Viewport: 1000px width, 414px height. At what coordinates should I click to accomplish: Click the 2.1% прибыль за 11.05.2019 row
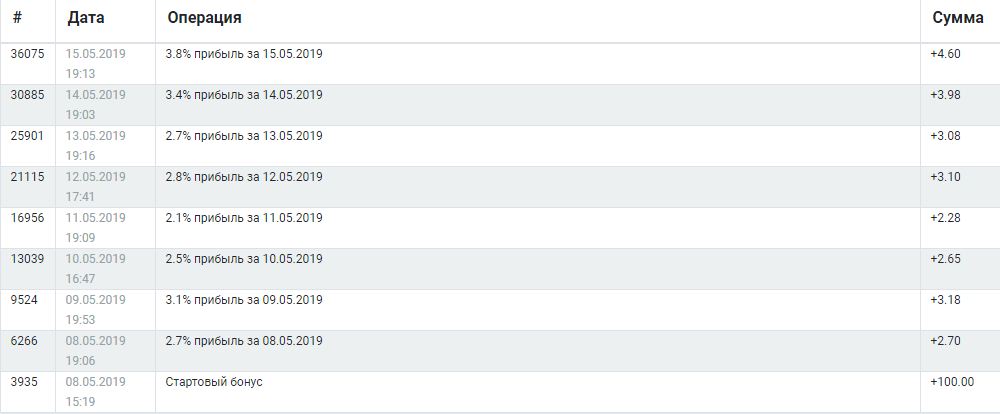point(244,218)
